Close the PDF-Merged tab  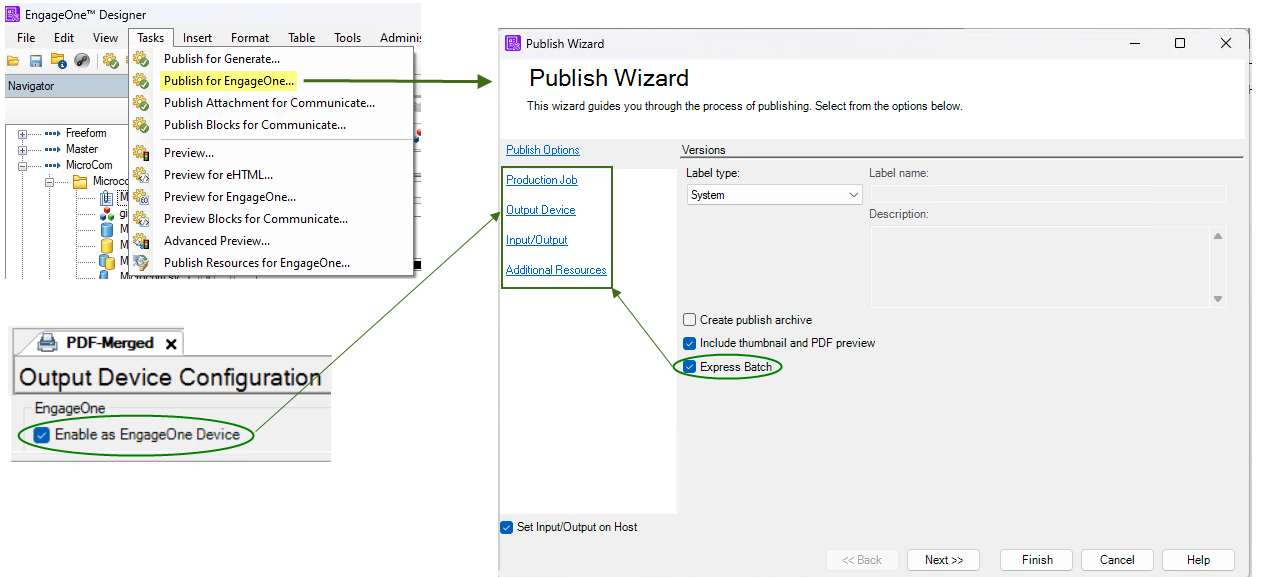[171, 343]
